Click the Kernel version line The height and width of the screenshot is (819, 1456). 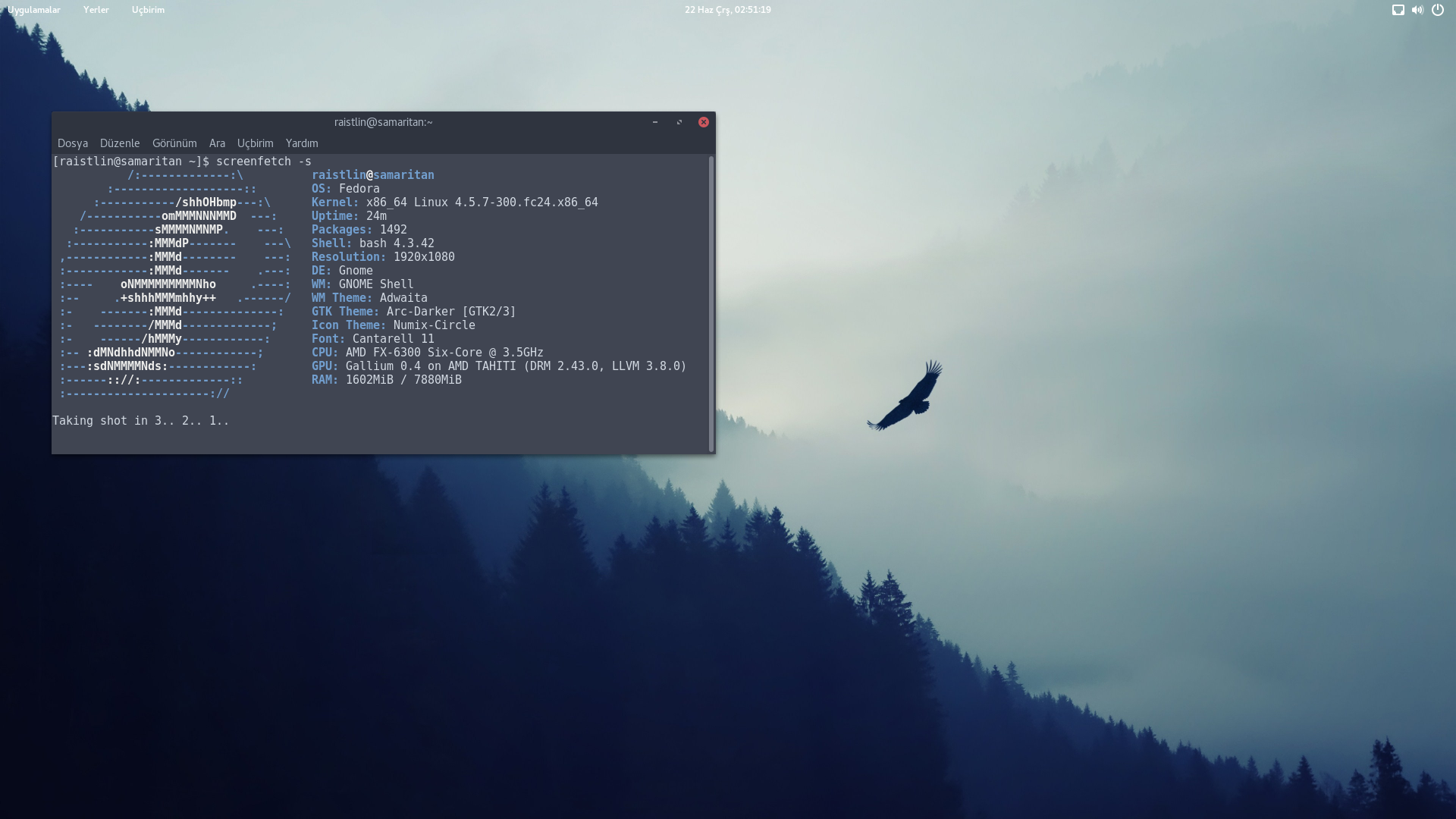coord(455,202)
